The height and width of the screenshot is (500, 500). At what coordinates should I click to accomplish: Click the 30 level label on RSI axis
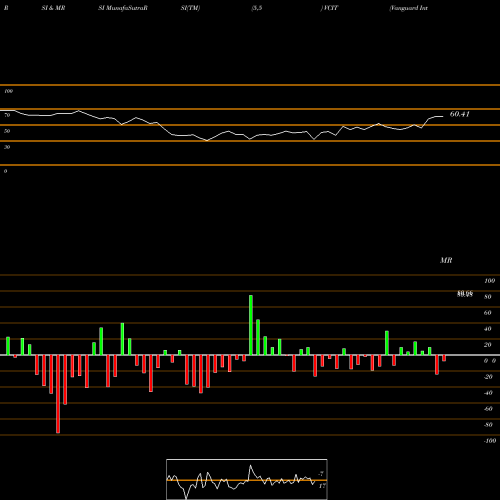(x=7, y=147)
